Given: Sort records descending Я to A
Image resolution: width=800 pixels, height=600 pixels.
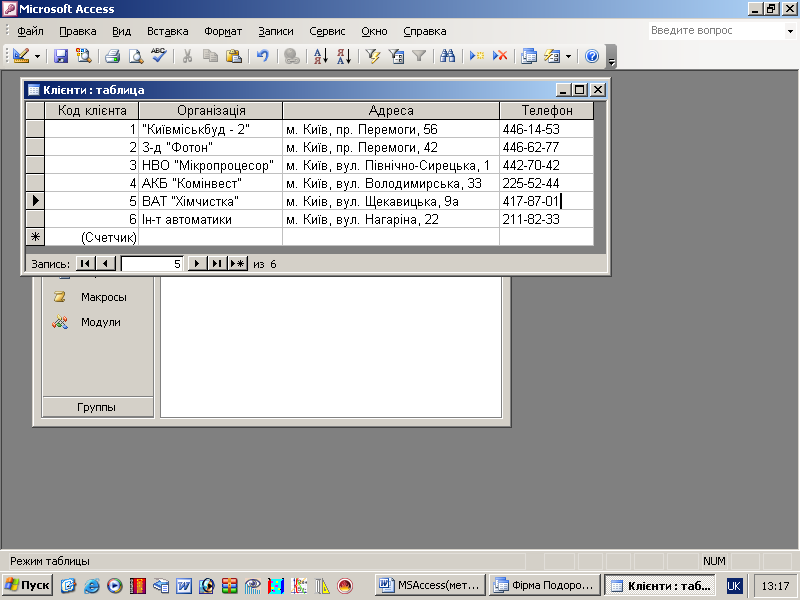Looking at the screenshot, I should pos(344,56).
